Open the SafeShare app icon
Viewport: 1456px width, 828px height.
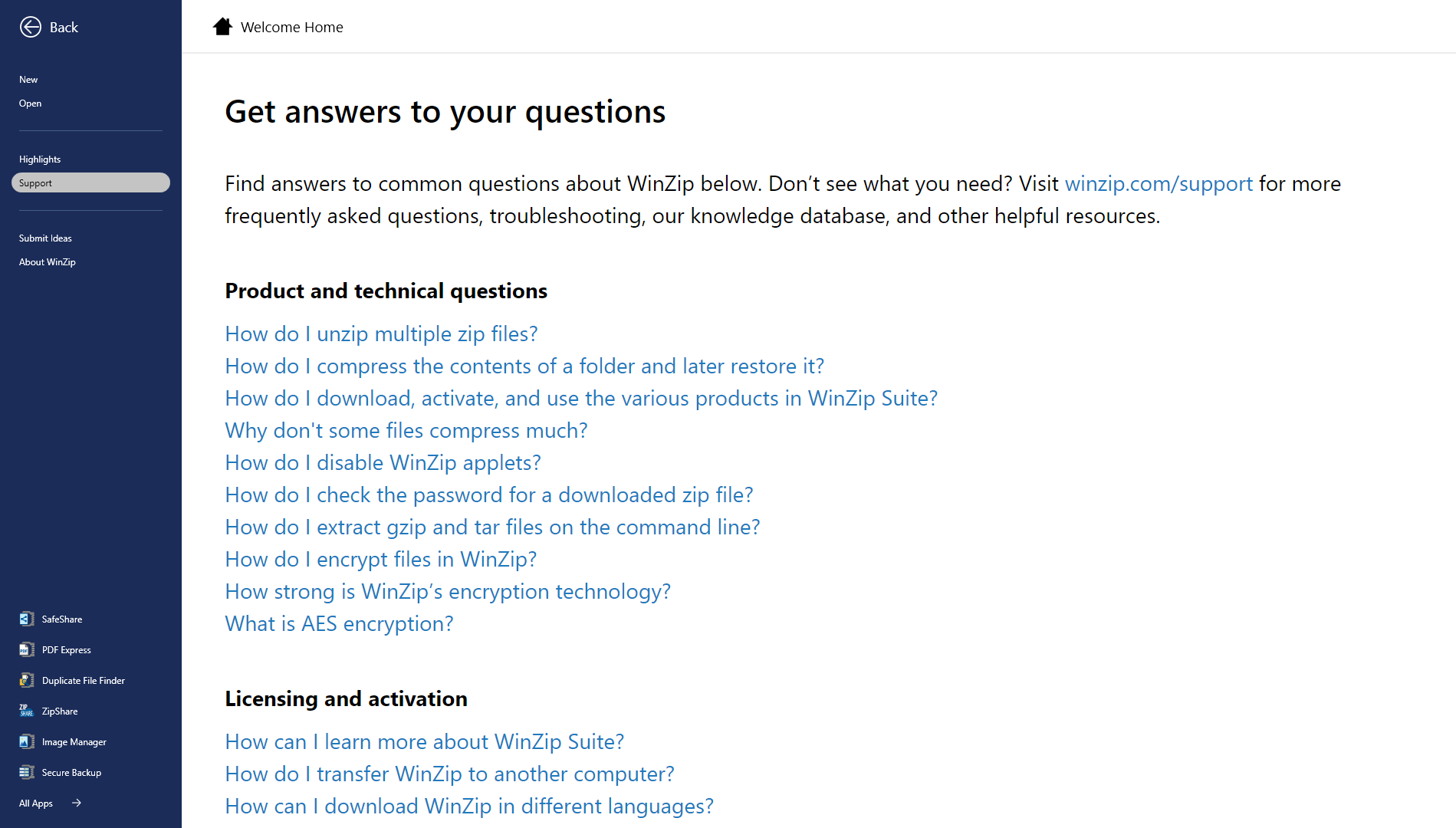coord(27,619)
